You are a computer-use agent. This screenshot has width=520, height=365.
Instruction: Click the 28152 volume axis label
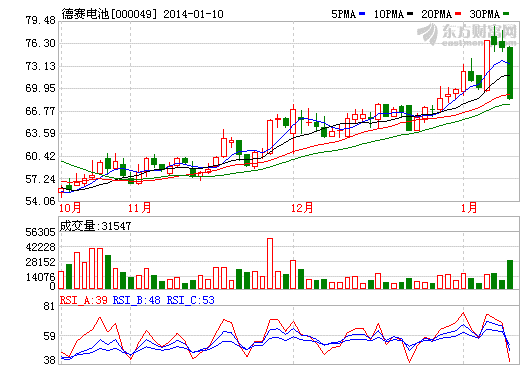40,262
